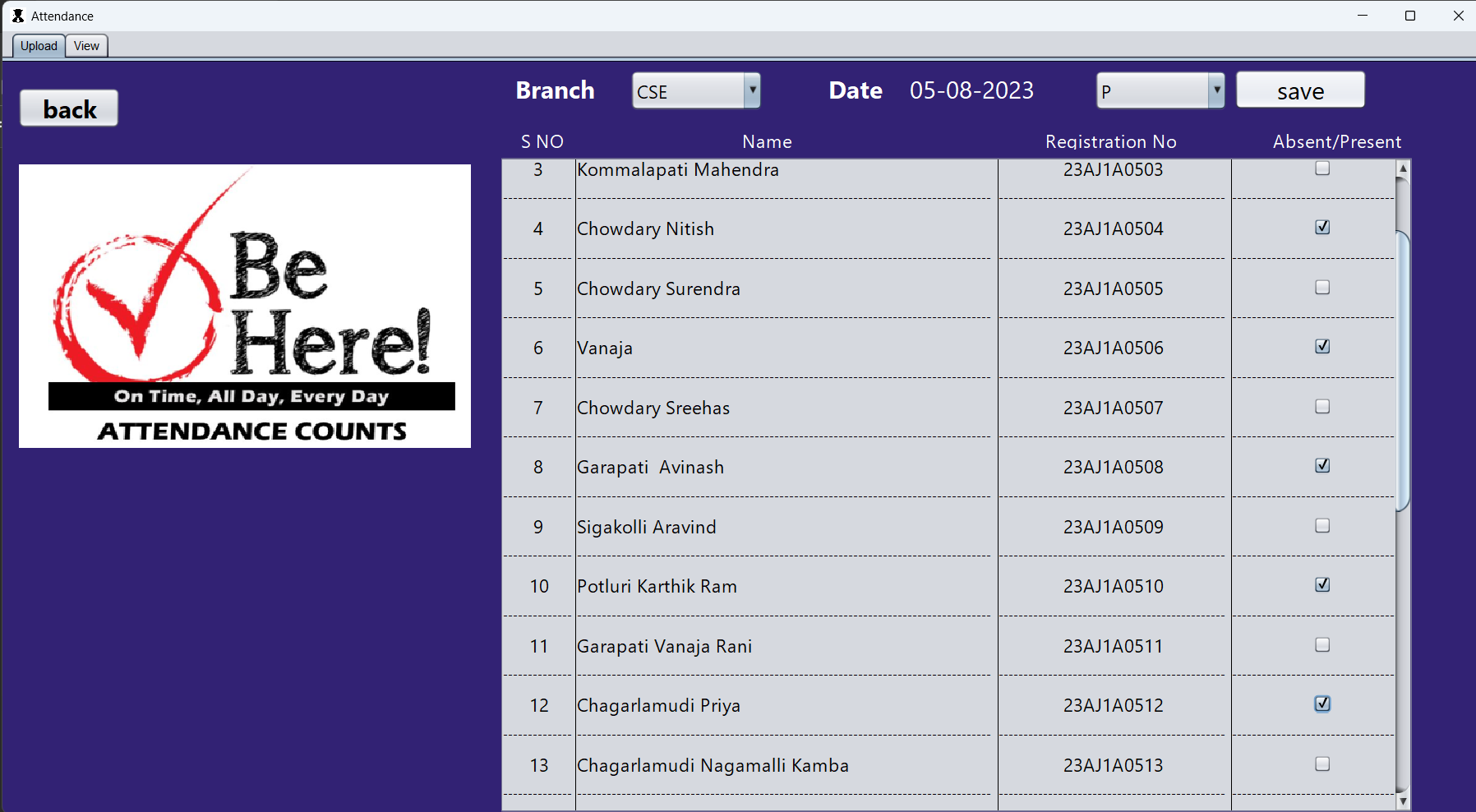1476x812 pixels.
Task: Maximize the Attendance window
Action: 1410,16
